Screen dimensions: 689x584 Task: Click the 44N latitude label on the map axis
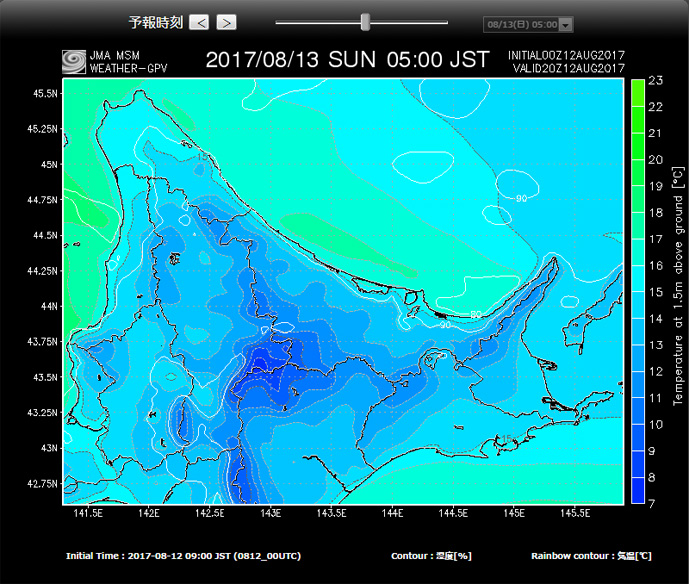pos(46,306)
